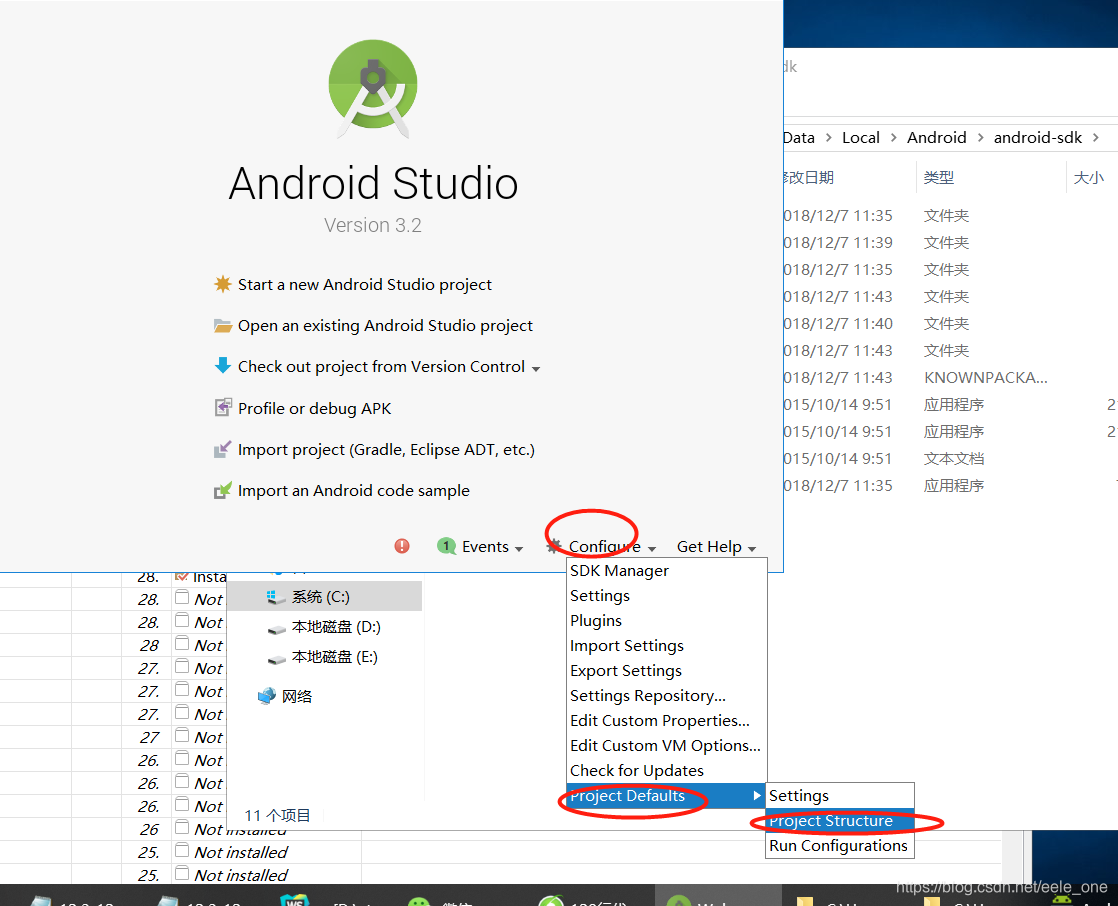Screen dimensions: 1118x906
Task: Sort Explorer by 类型 column header
Action: coord(938,177)
